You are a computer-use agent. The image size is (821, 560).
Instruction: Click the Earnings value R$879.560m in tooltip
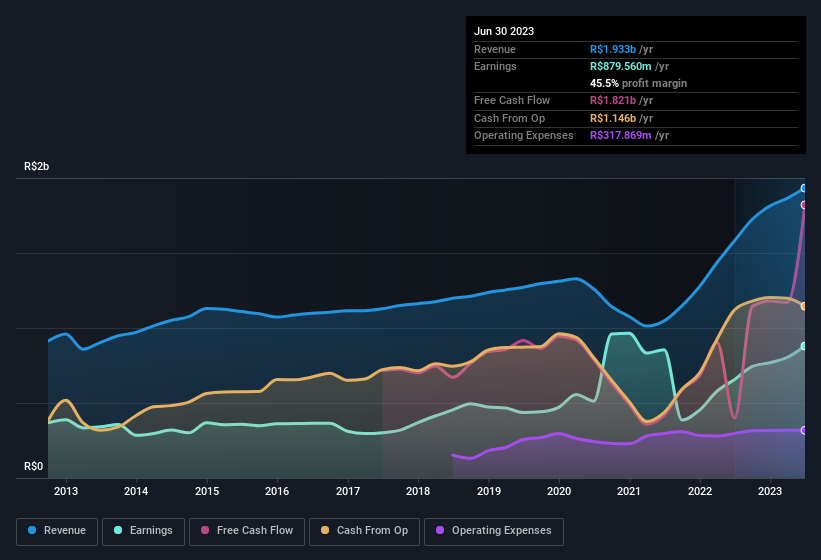click(620, 66)
